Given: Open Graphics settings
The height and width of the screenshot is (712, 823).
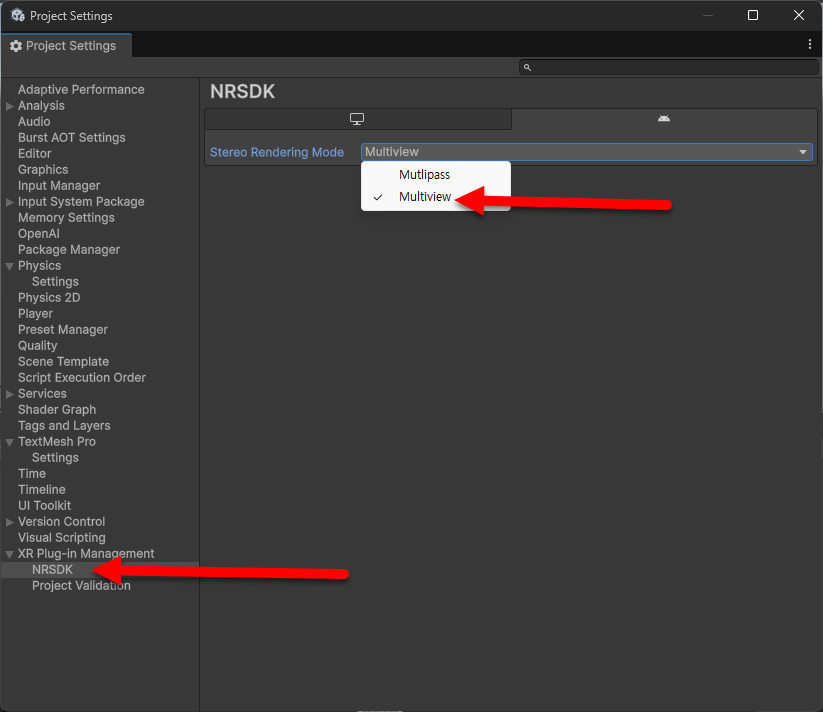Looking at the screenshot, I should pyautogui.click(x=43, y=169).
